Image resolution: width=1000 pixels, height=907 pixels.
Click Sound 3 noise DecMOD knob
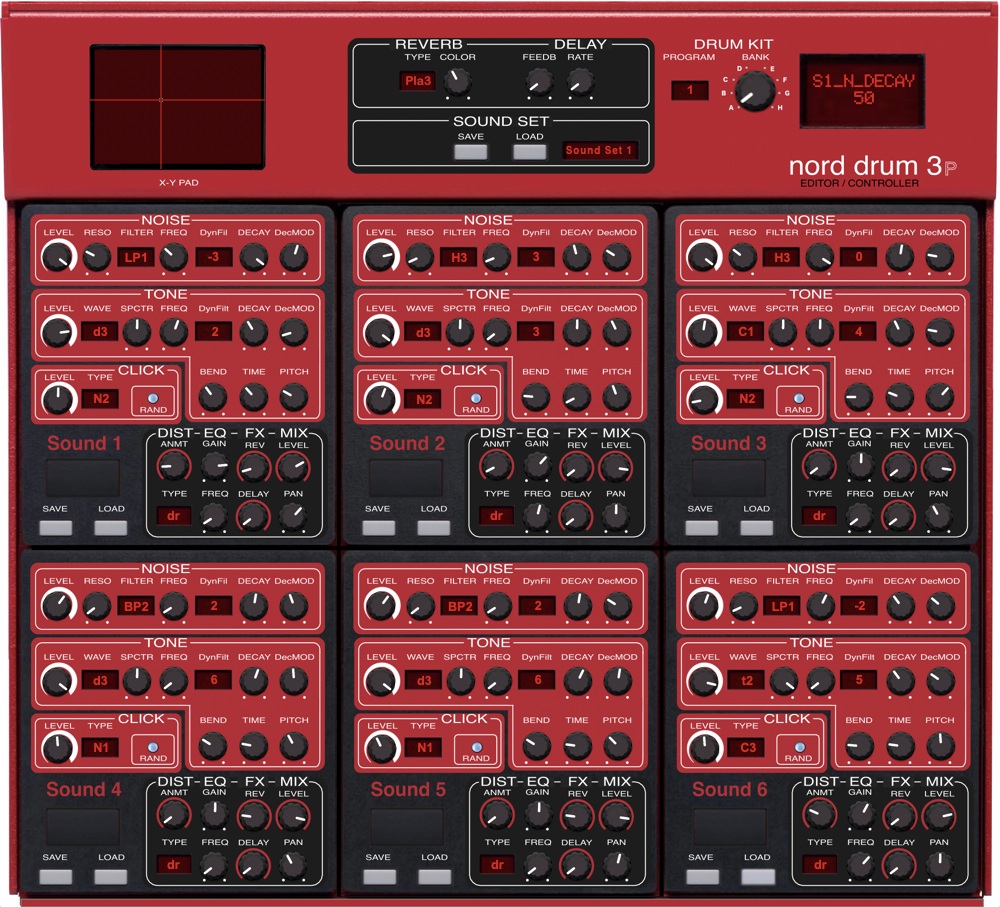click(x=939, y=258)
